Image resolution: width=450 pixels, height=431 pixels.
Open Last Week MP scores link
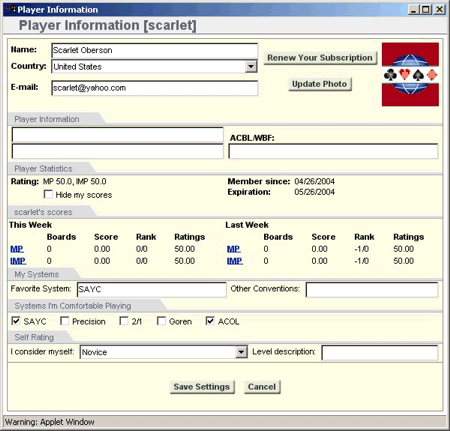234,249
